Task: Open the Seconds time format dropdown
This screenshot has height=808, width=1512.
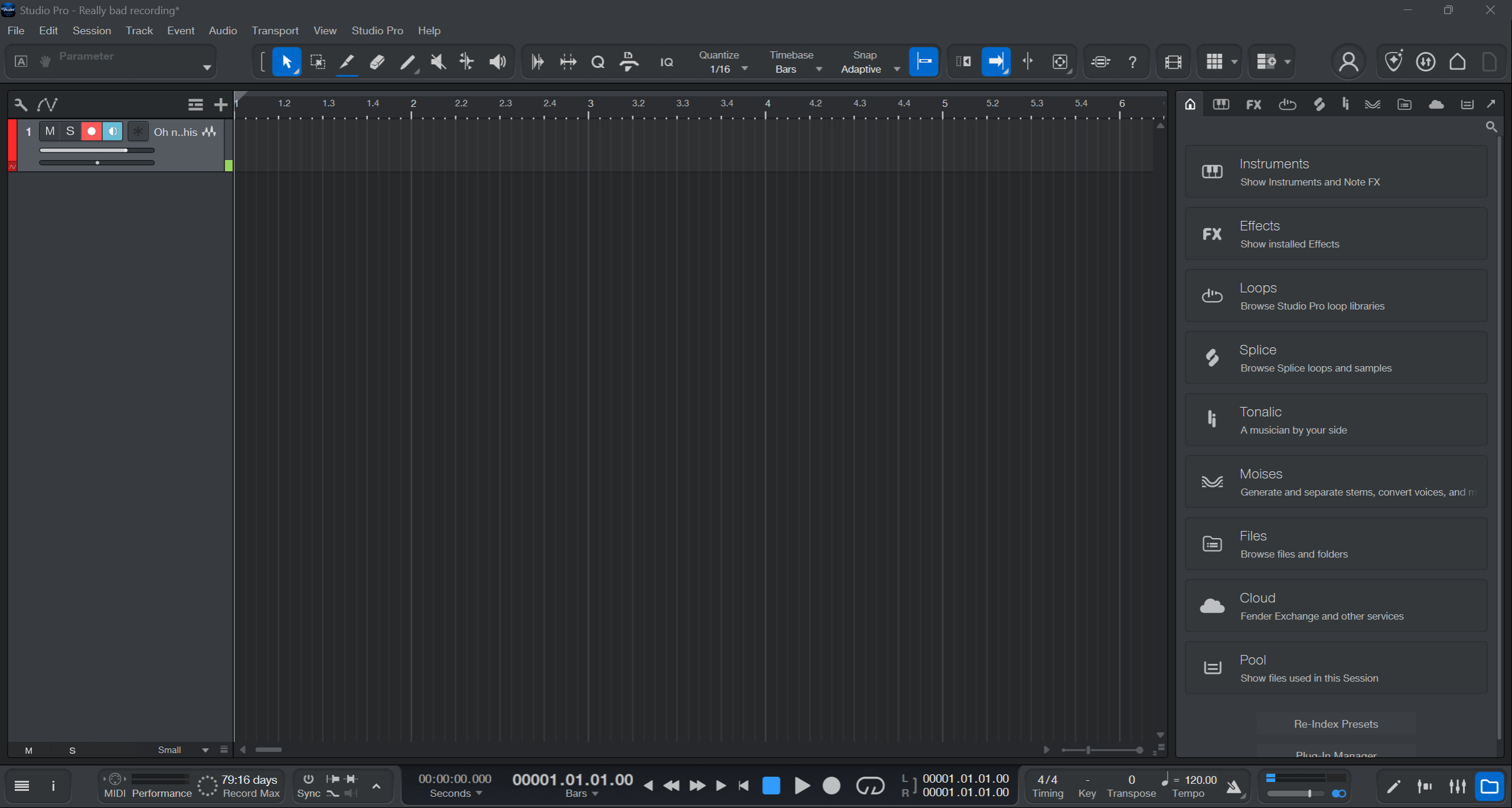Action: 455,794
